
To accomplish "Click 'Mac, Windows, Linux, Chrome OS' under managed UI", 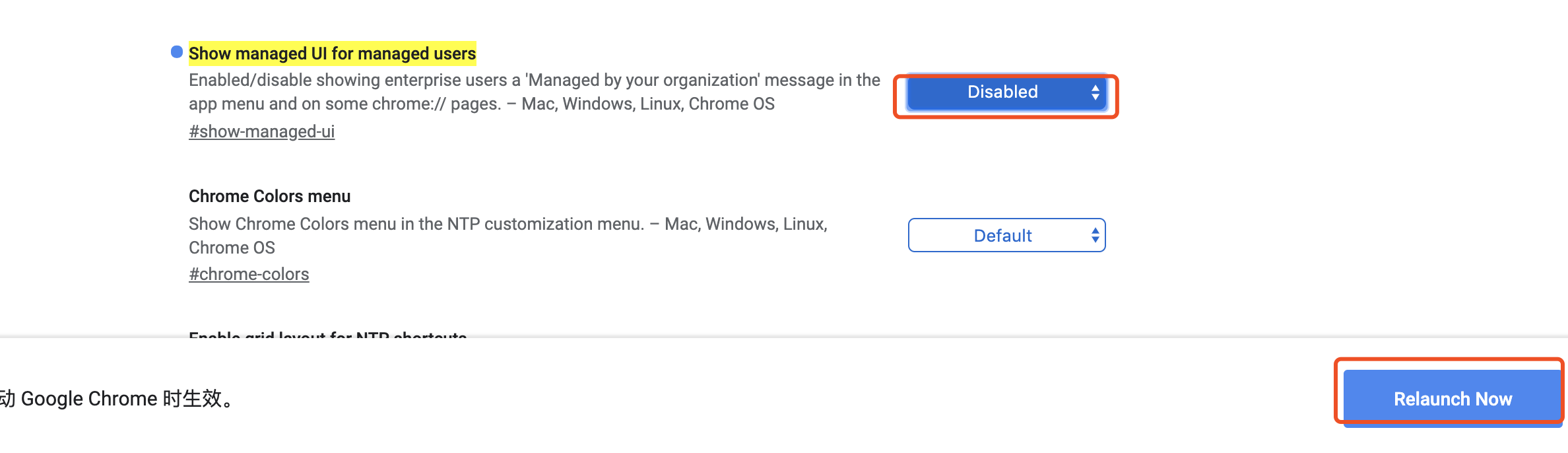I will 647,104.
